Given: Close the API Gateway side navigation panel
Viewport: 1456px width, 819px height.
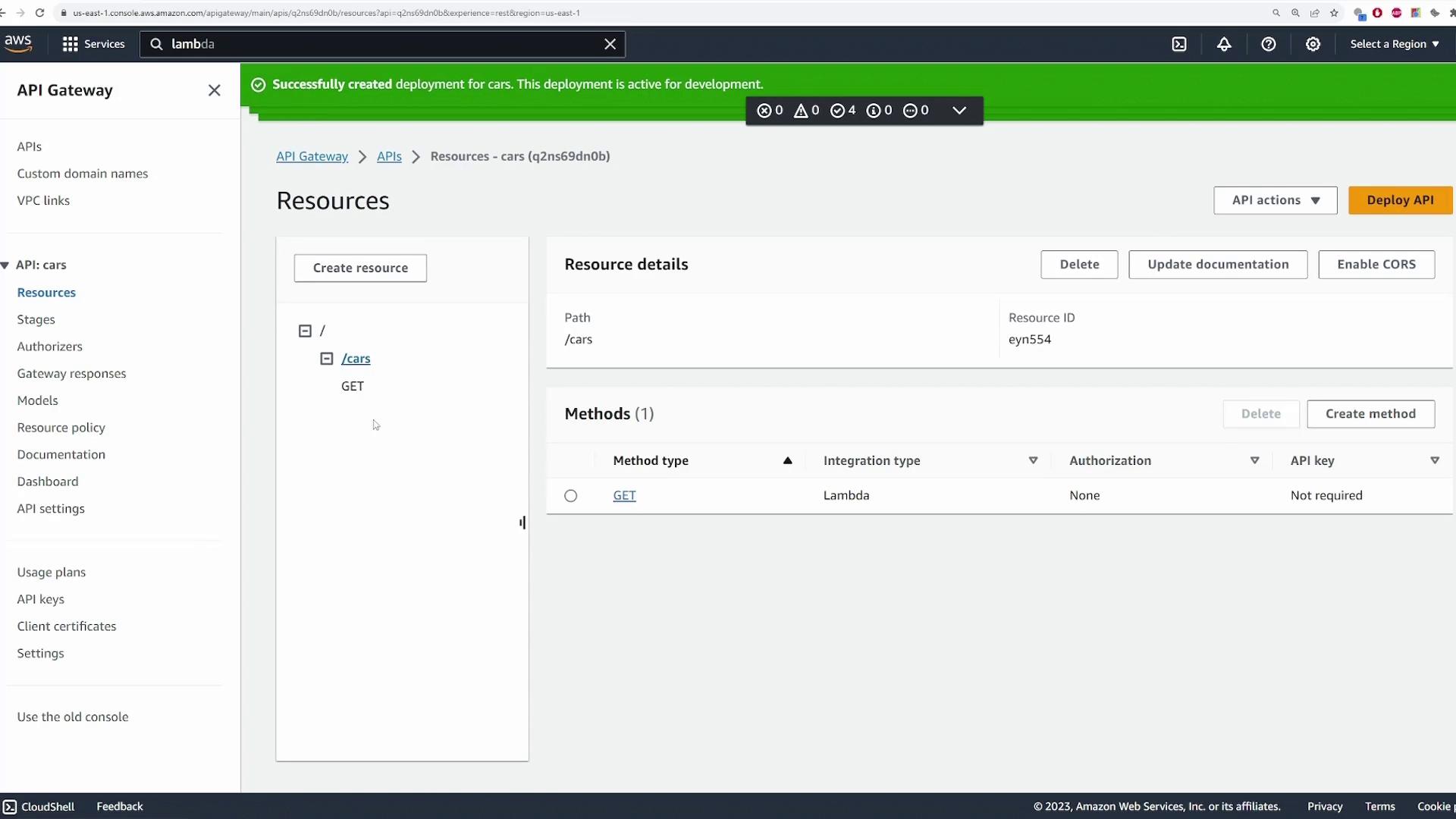Looking at the screenshot, I should (215, 90).
